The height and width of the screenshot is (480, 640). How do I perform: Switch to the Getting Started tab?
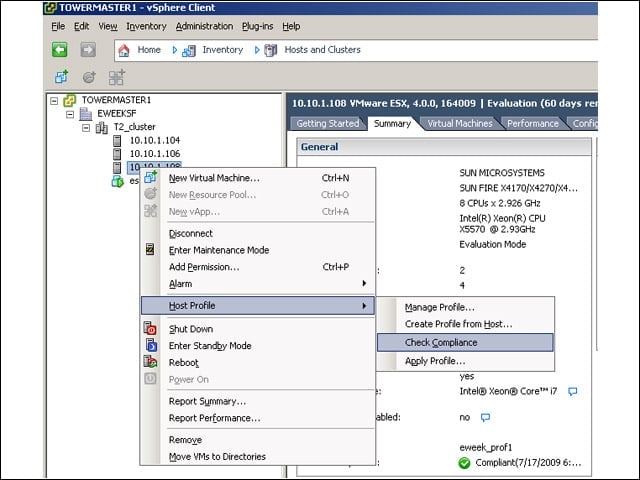327,123
